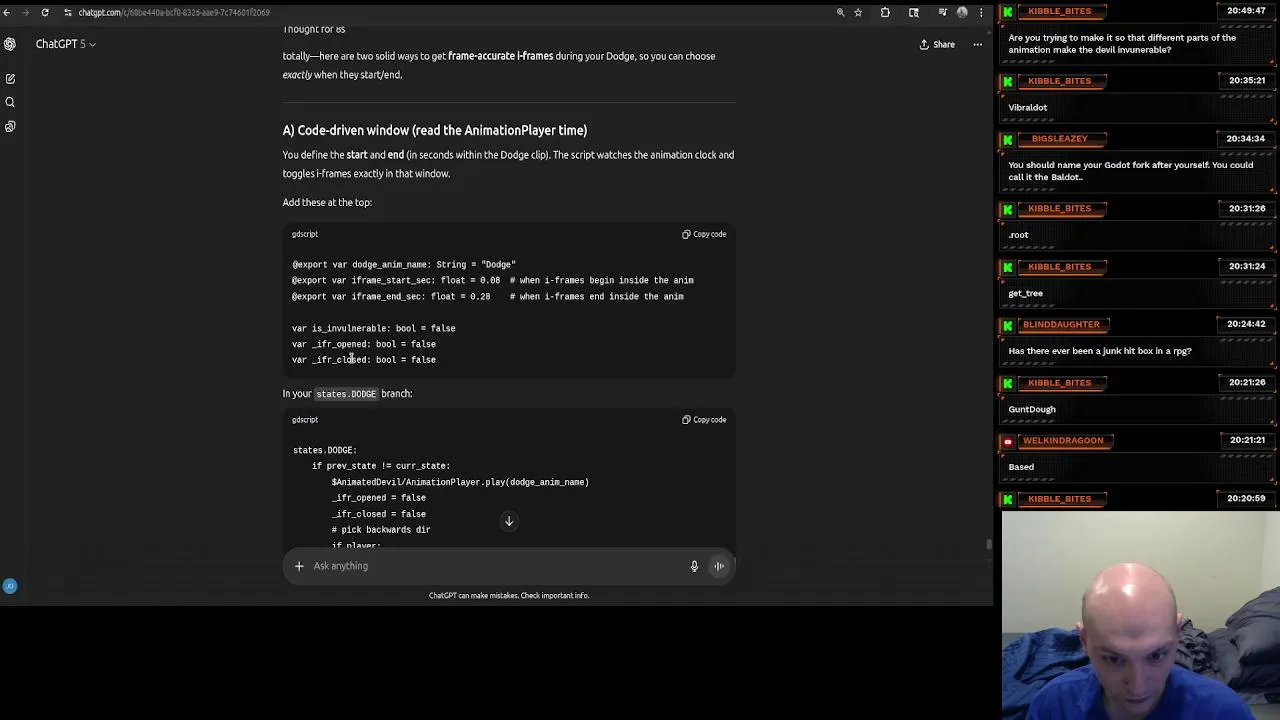Click the 20:34:34 chat timestamp
The image size is (1280, 720).
[1246, 139]
